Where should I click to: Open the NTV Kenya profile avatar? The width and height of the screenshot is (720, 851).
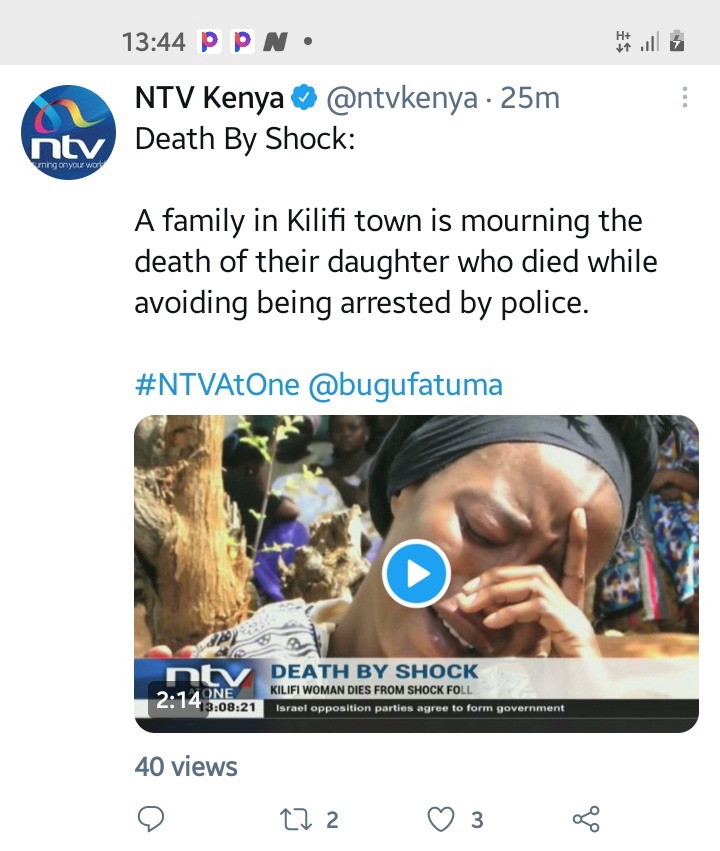[x=68, y=132]
